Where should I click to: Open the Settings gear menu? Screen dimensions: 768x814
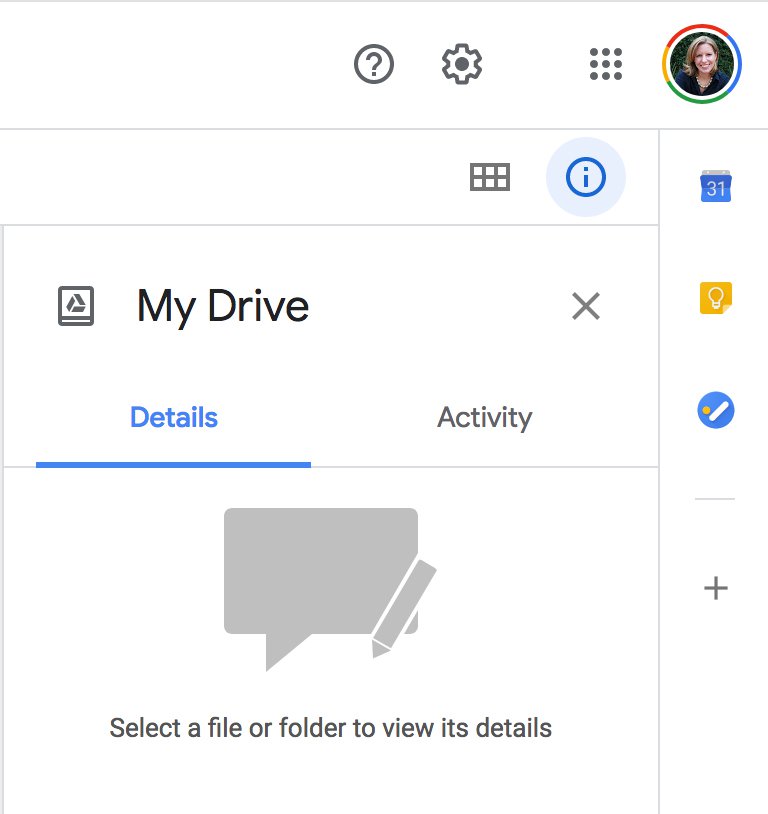462,65
